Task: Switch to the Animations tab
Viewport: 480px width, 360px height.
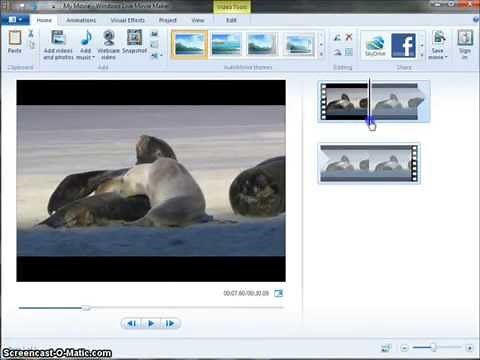Action: (x=81, y=20)
